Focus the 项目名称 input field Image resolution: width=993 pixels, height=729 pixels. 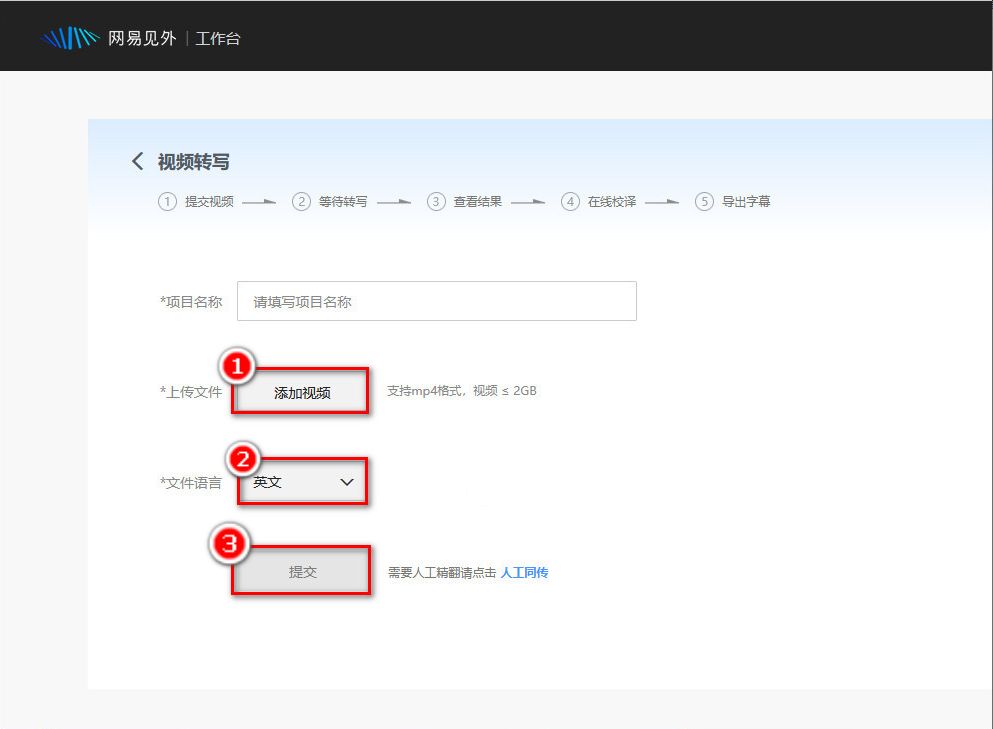pos(436,301)
